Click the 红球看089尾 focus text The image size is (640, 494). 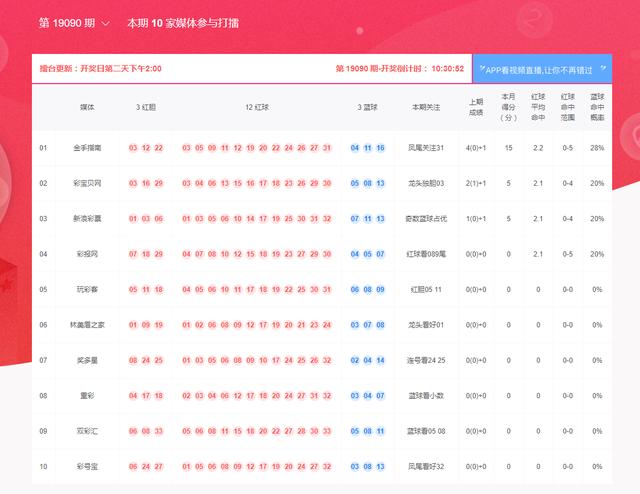click(x=426, y=254)
